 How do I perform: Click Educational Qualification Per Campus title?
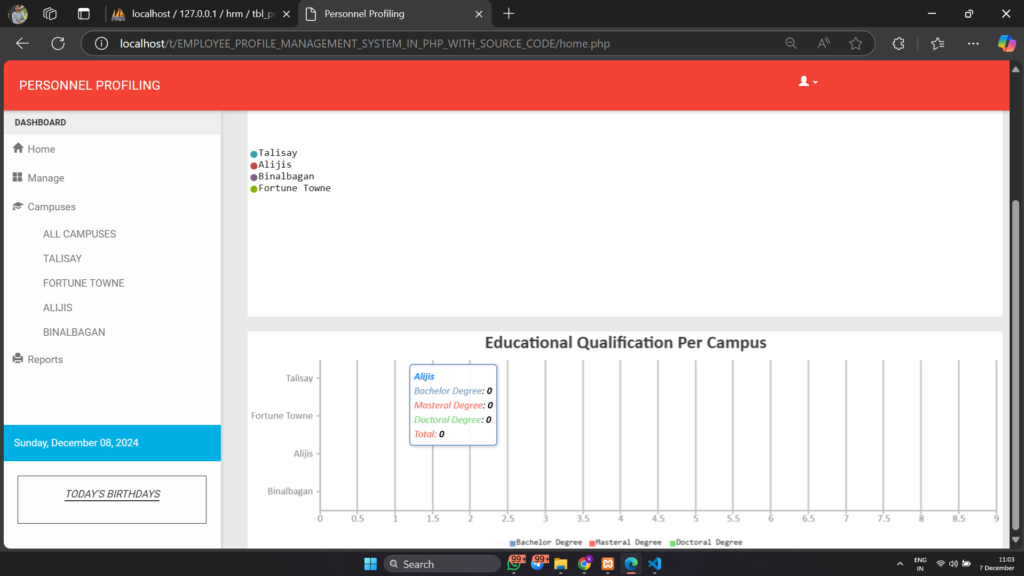[x=626, y=343]
